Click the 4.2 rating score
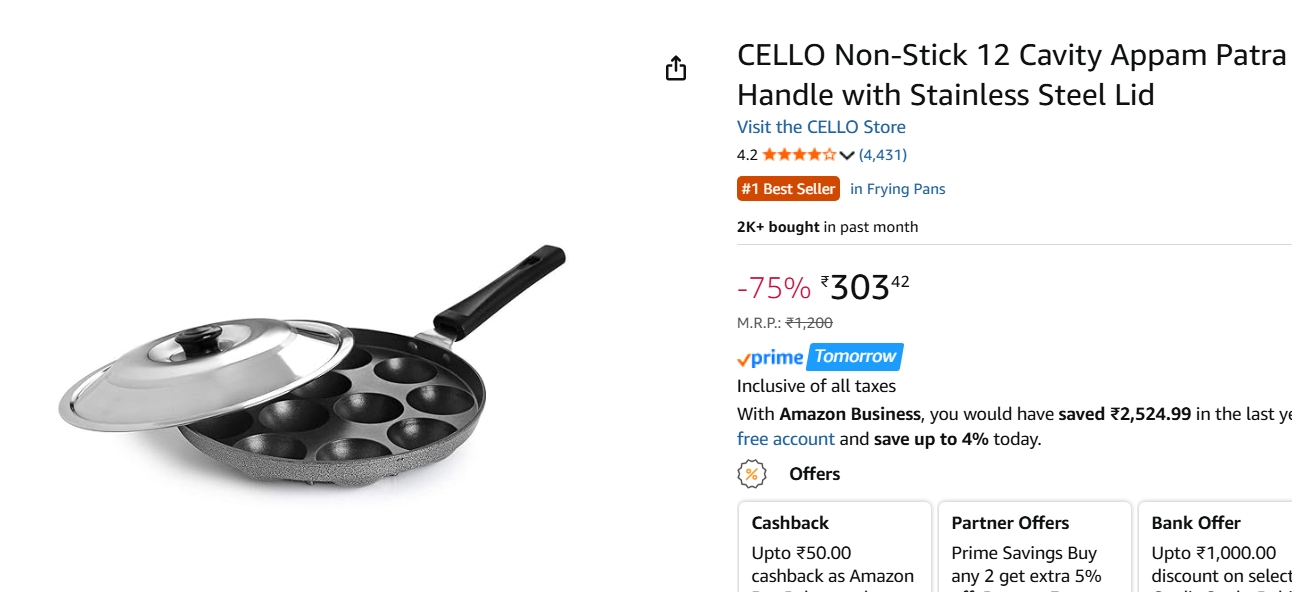1292x592 pixels. (x=744, y=154)
